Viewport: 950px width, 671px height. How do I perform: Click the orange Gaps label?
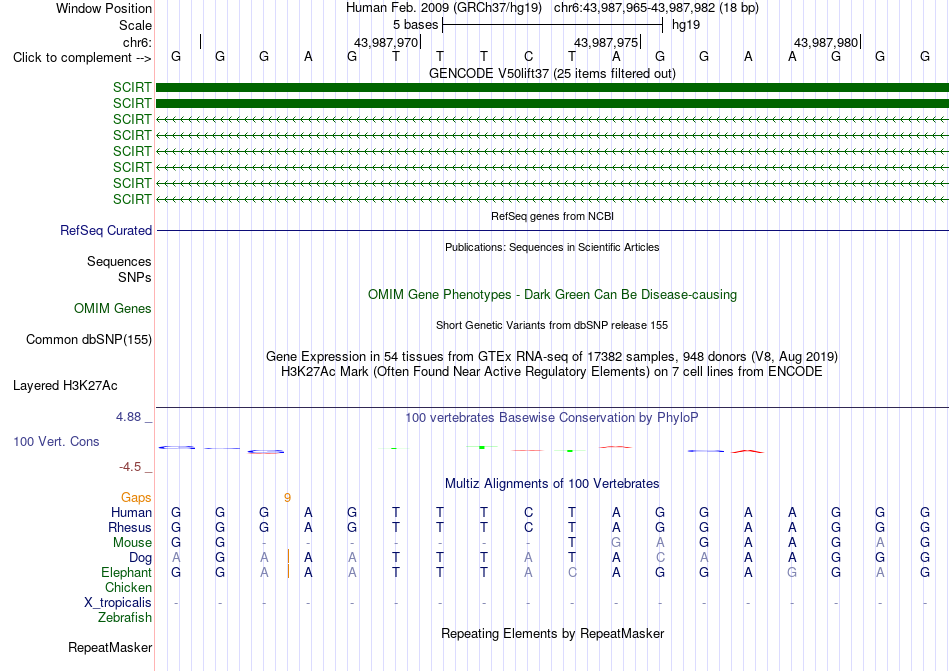coord(136,497)
